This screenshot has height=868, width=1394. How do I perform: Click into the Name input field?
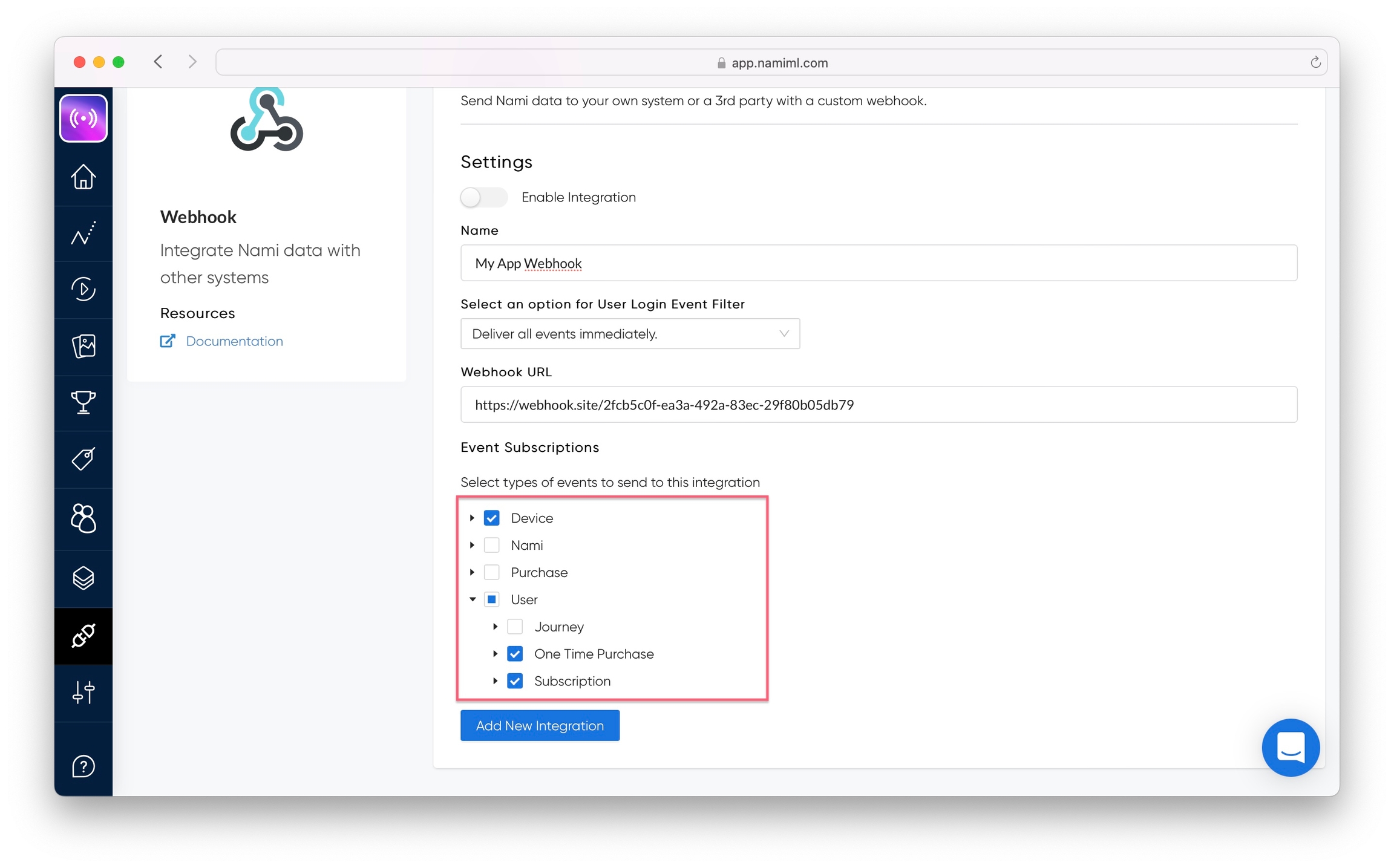(x=879, y=263)
